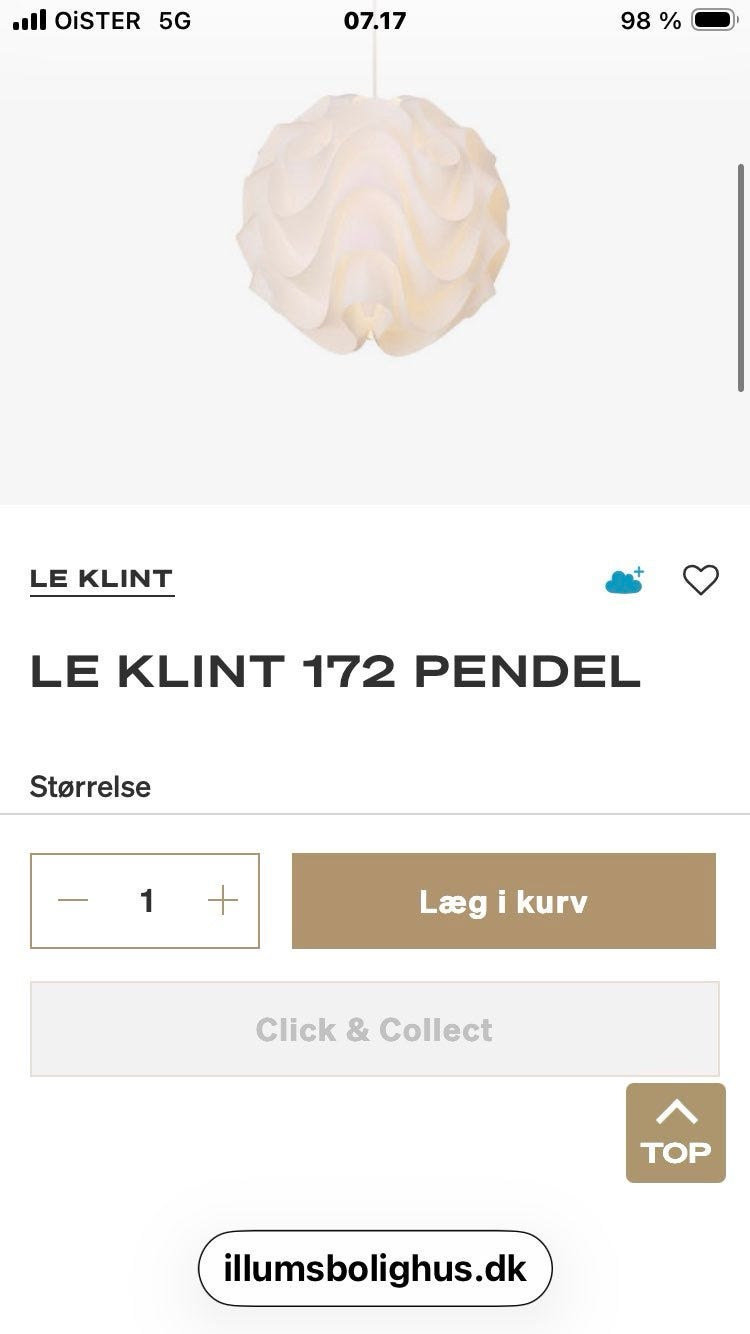The height and width of the screenshot is (1334, 750).
Task: Decrease quantity with minus icon
Action: [x=73, y=901]
